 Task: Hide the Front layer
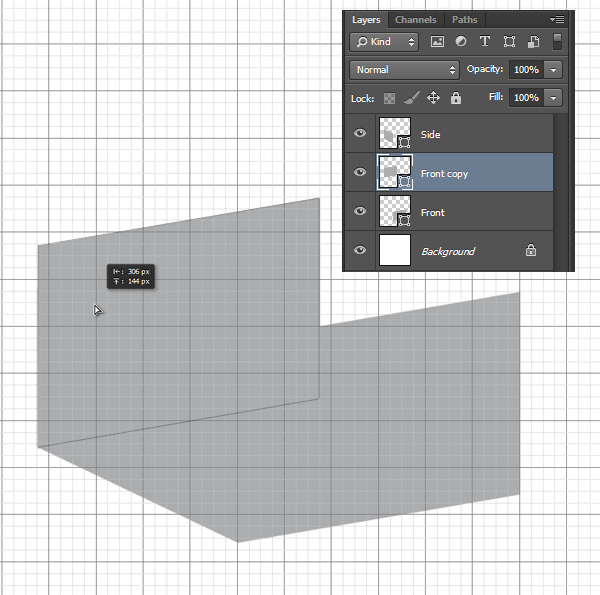click(360, 211)
